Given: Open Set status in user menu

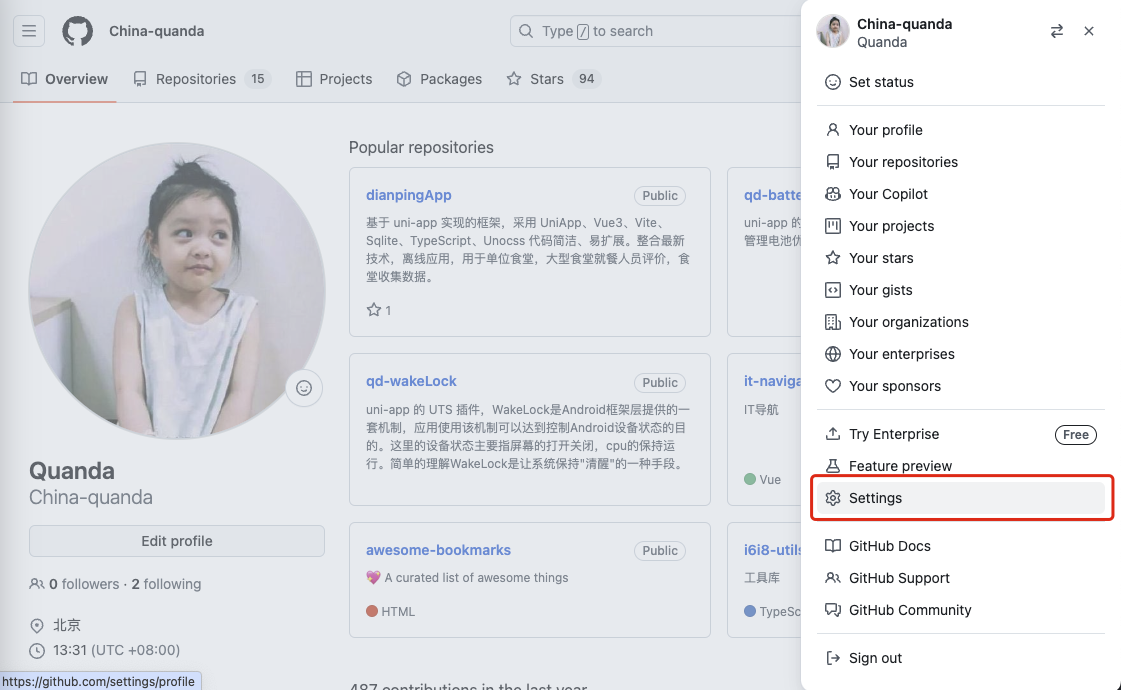Looking at the screenshot, I should point(880,82).
